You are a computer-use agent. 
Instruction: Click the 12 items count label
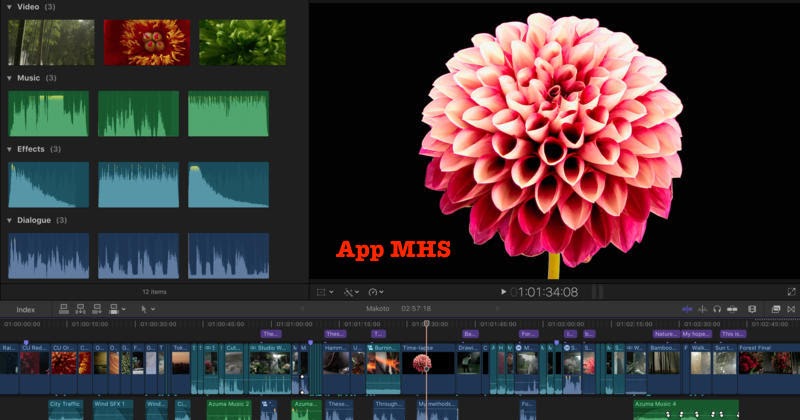point(154,292)
